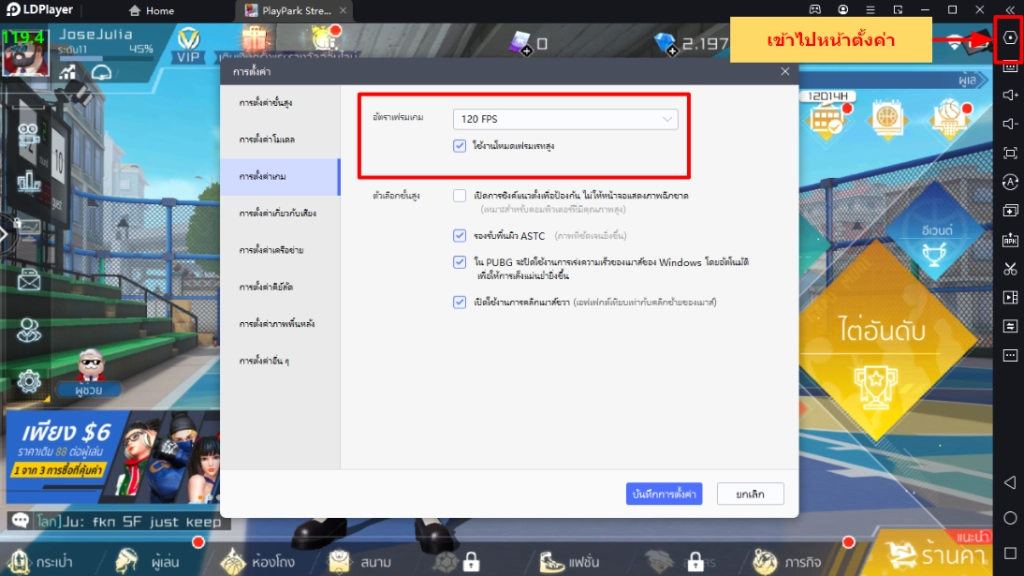Open the multi-instance window-plus icon
1024x576 pixels.
pyautogui.click(x=1010, y=210)
